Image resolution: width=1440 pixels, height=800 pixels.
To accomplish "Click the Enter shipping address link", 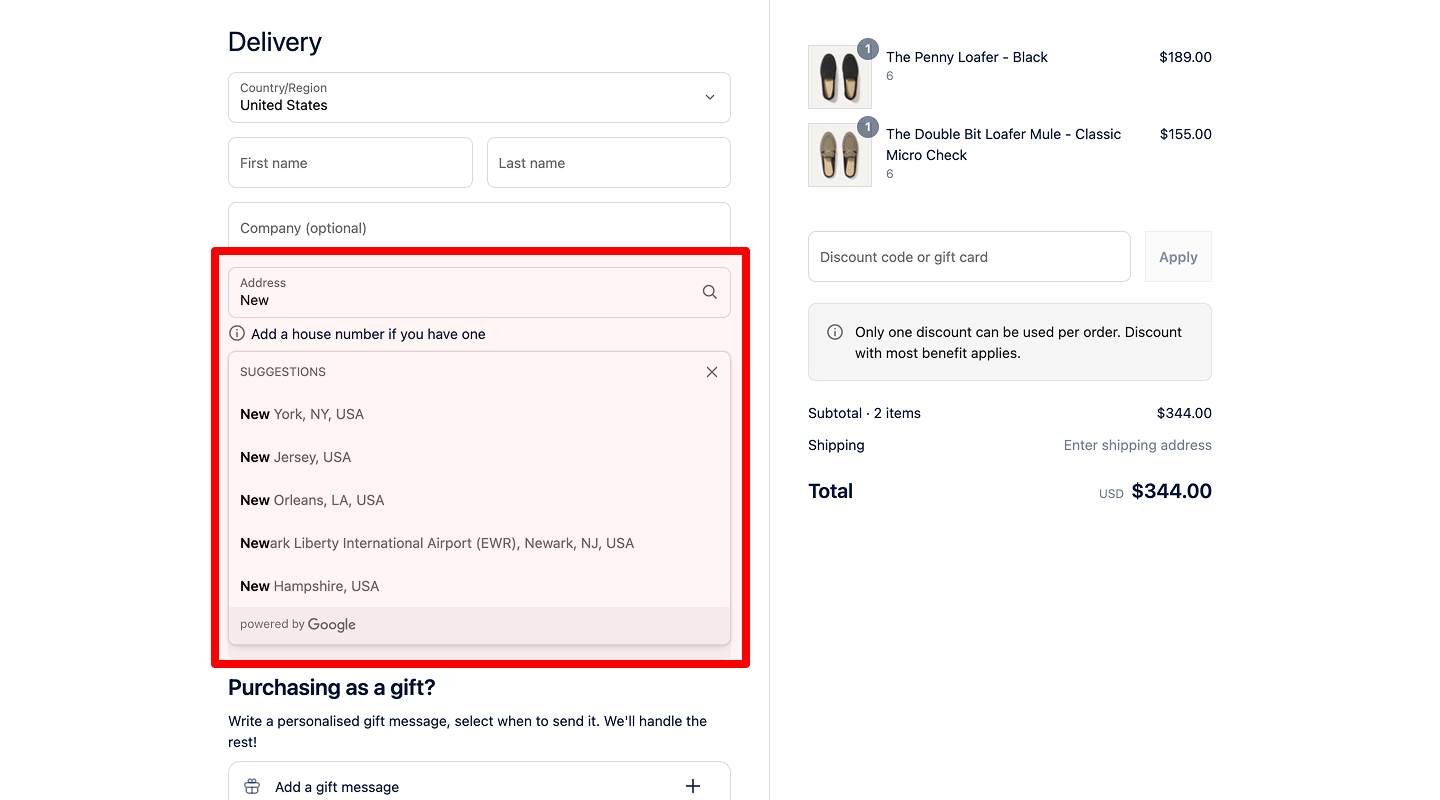I will click(1137, 444).
